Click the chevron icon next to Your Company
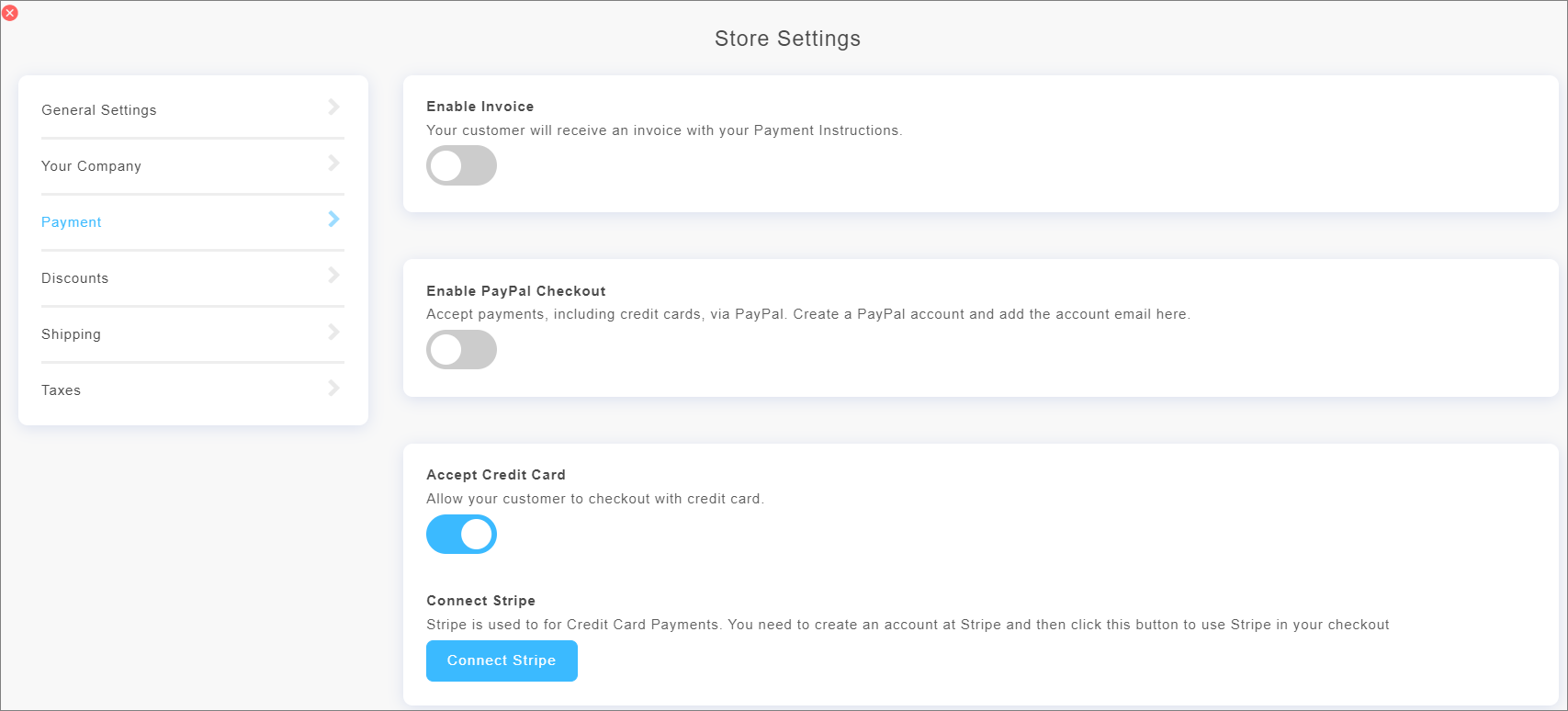1568x711 pixels. click(x=334, y=164)
